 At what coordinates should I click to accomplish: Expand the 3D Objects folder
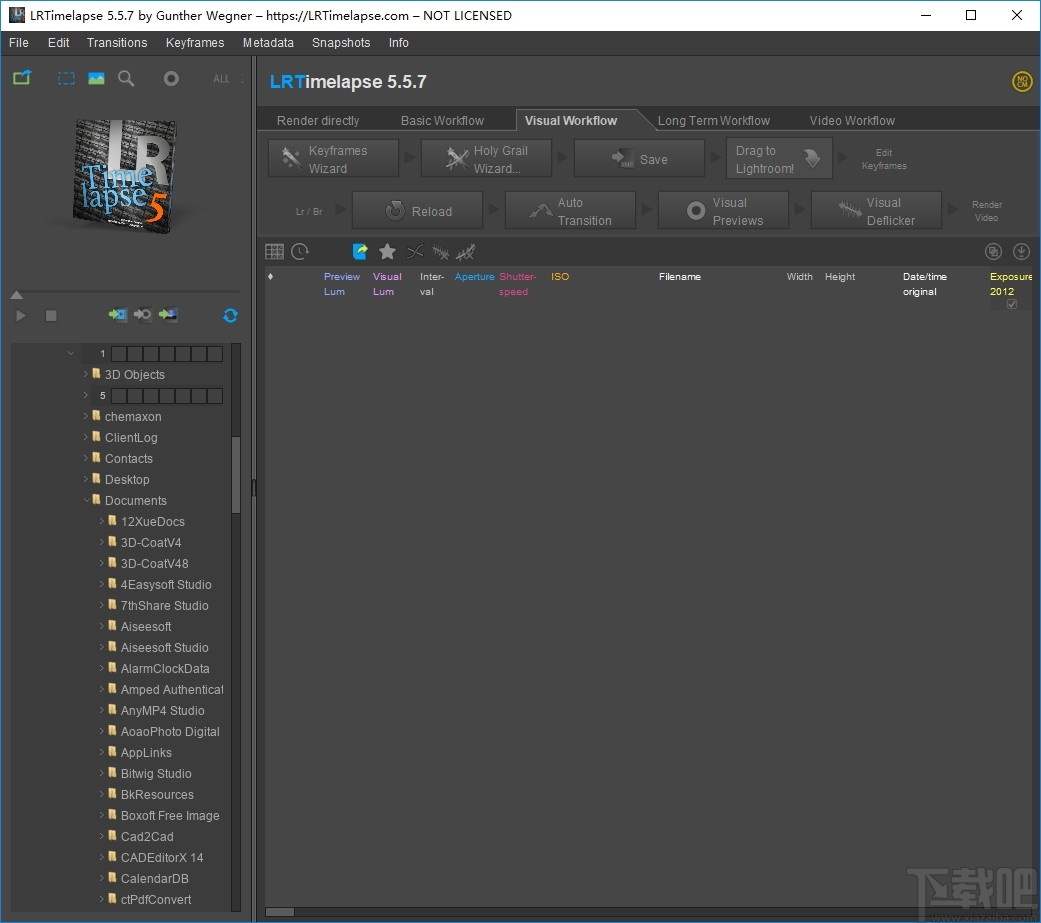[x=86, y=375]
